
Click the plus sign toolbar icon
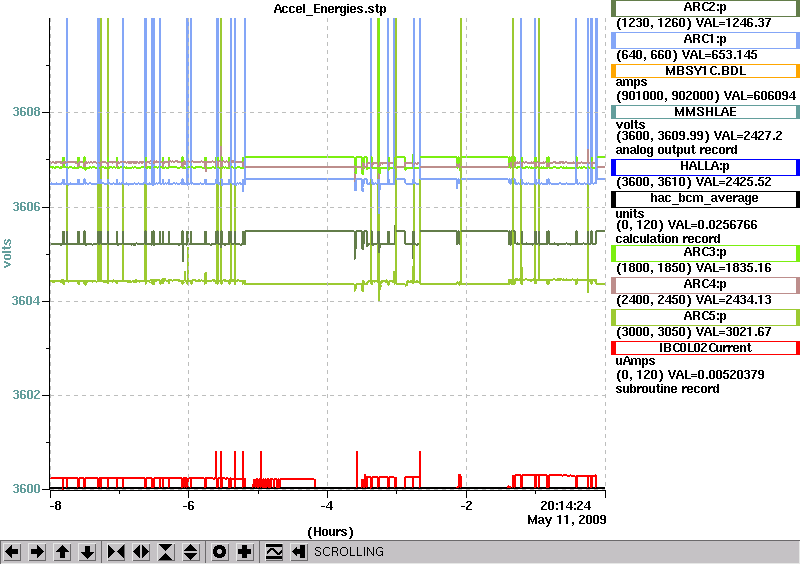(x=245, y=552)
